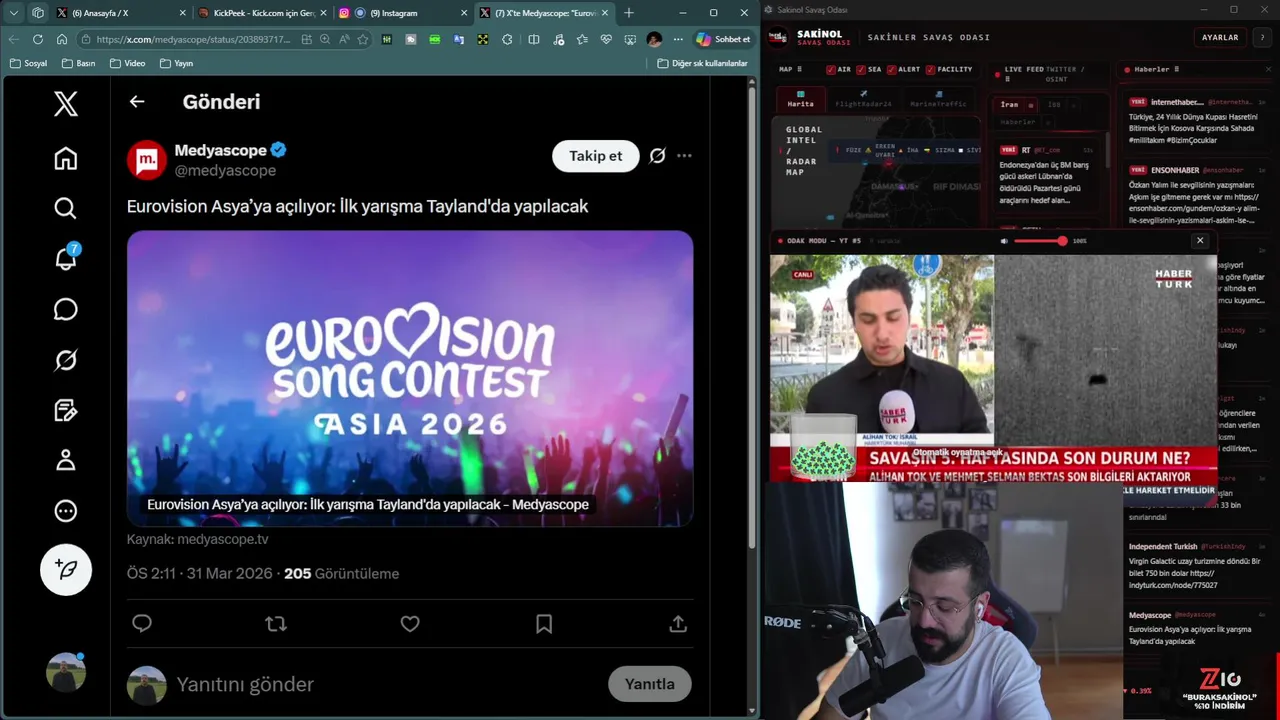Viewport: 1280px width, 720px height.
Task: Open help question mark button in Sakinol
Action: (x=1262, y=37)
